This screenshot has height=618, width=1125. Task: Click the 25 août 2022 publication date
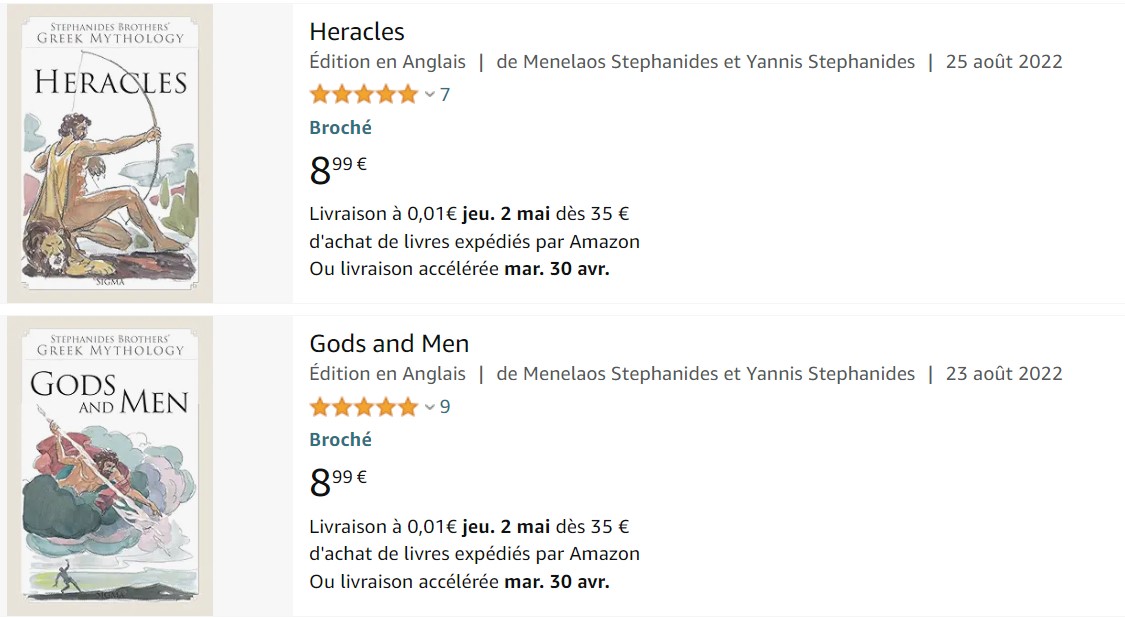pos(1003,62)
